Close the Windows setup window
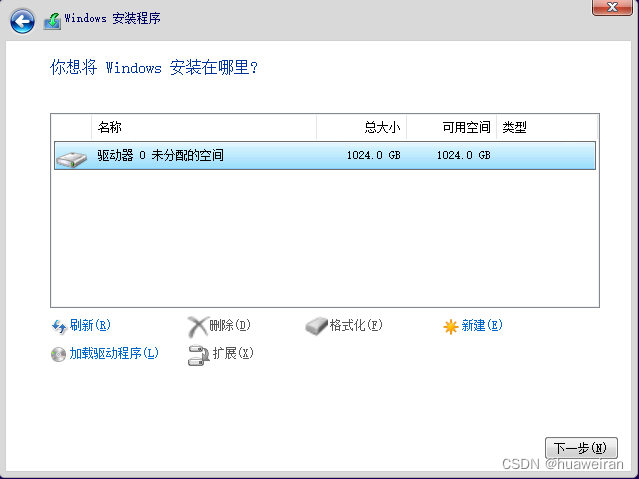This screenshot has width=639, height=479. click(x=612, y=7)
